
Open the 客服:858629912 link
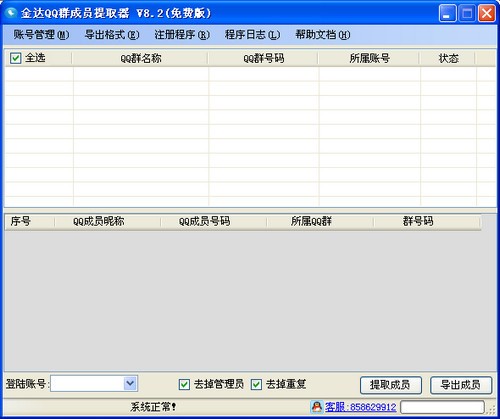tap(361, 407)
